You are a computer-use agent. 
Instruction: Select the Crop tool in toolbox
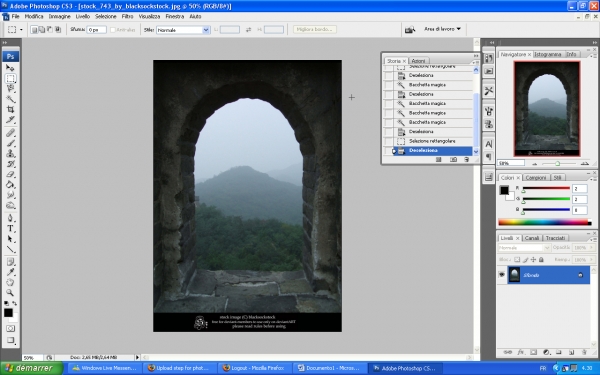coord(10,109)
